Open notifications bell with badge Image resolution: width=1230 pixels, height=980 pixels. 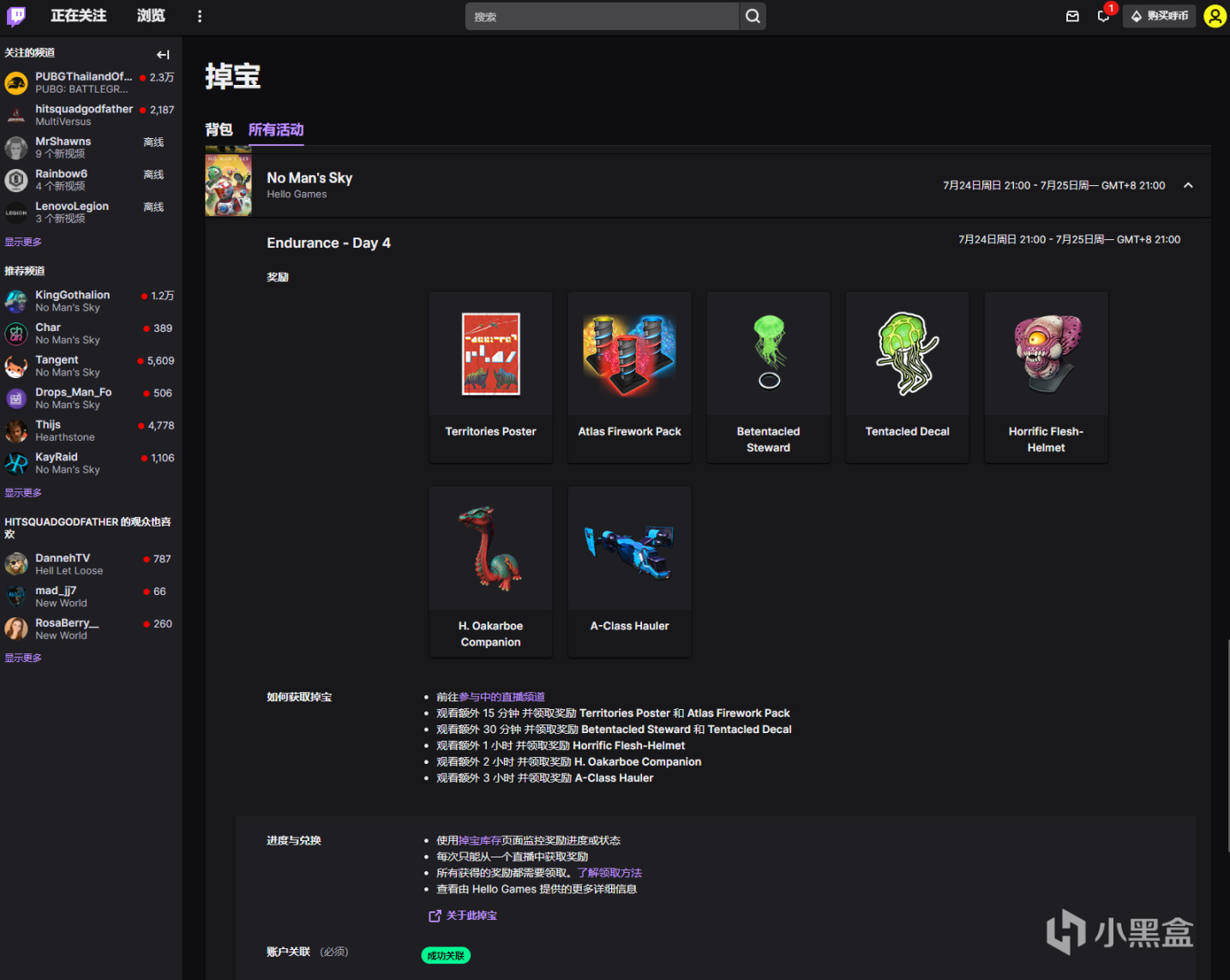tap(1104, 16)
